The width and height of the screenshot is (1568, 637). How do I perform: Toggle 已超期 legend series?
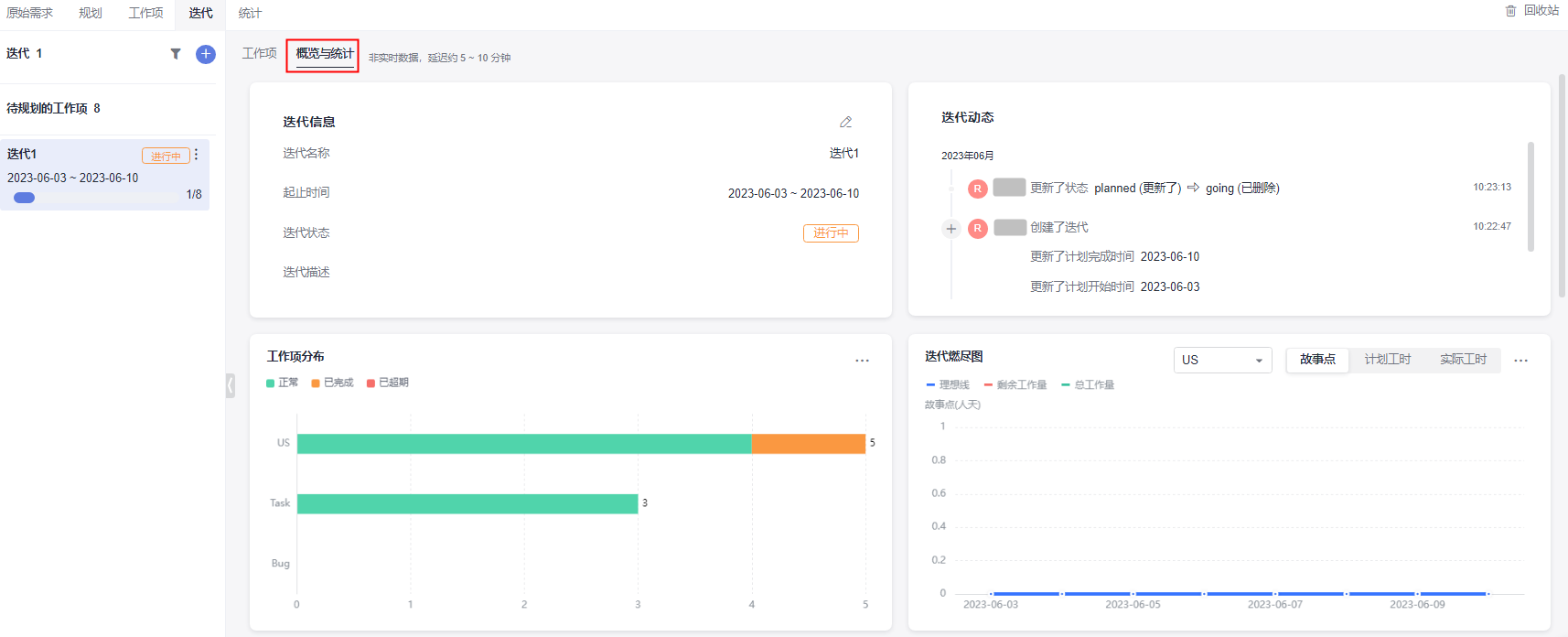(x=388, y=383)
